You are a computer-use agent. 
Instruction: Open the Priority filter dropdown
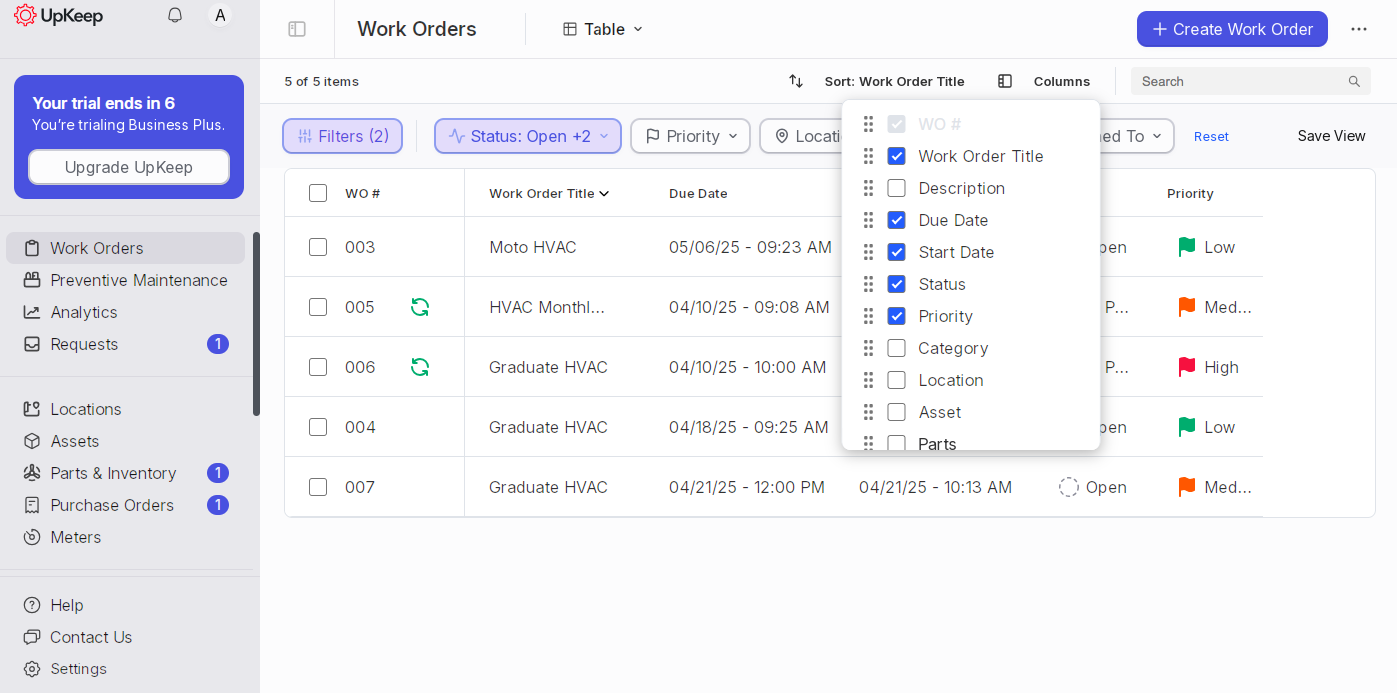coord(690,134)
